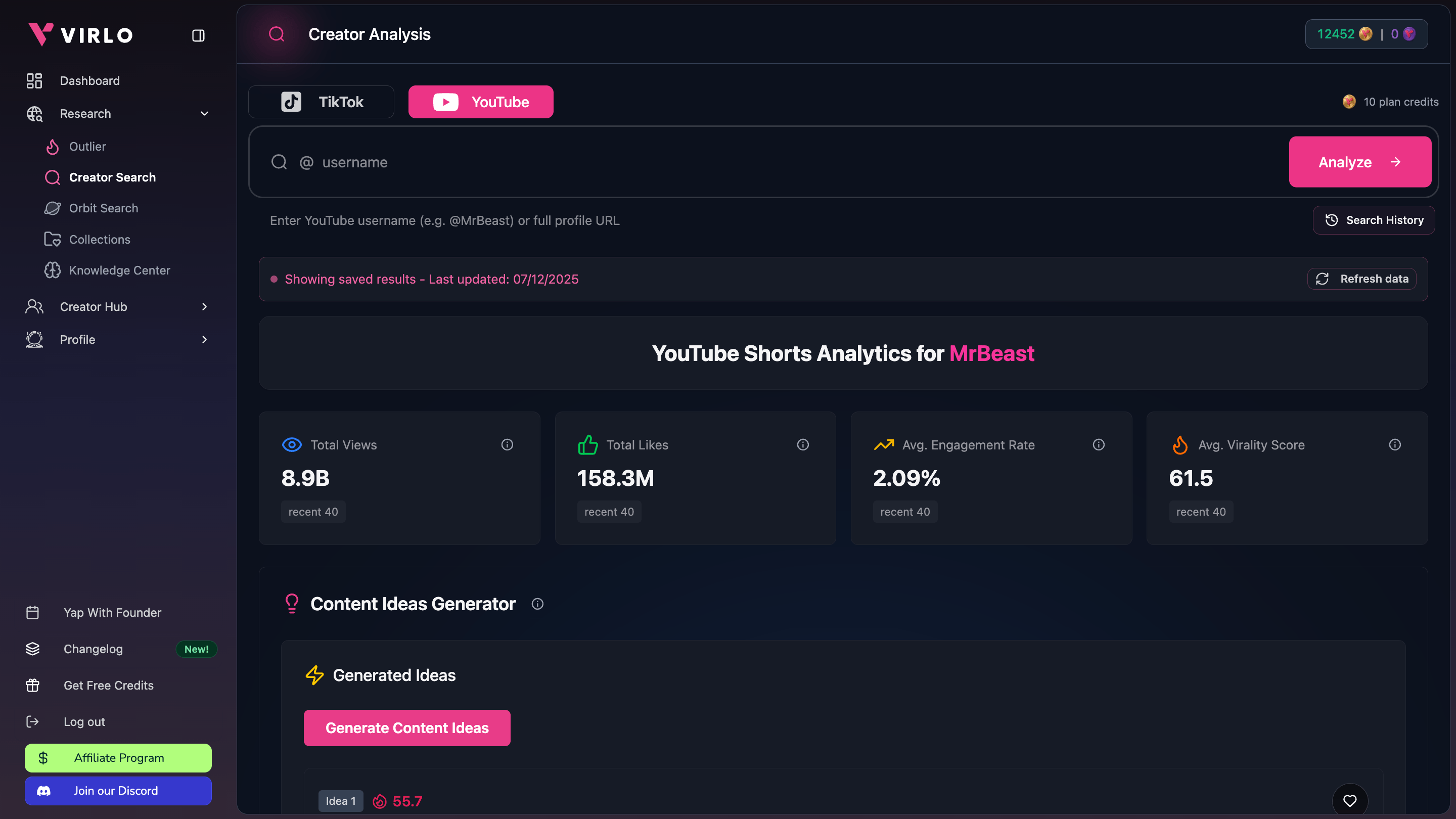Switch to the TikTok platform
Image resolution: width=1456 pixels, height=819 pixels.
point(321,102)
